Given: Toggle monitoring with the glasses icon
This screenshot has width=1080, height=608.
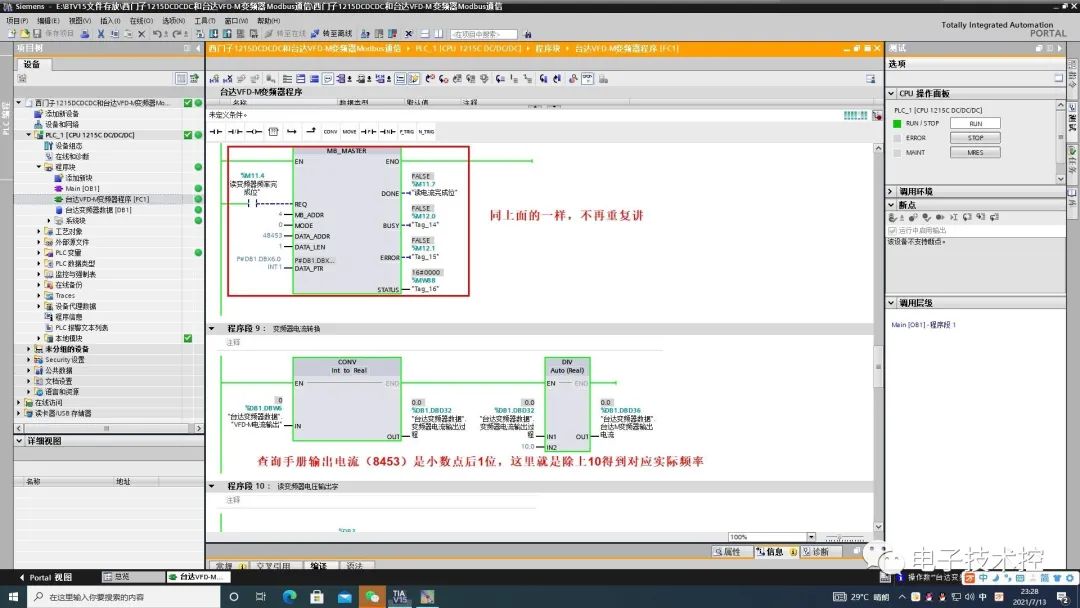Looking at the screenshot, I should 587,80.
